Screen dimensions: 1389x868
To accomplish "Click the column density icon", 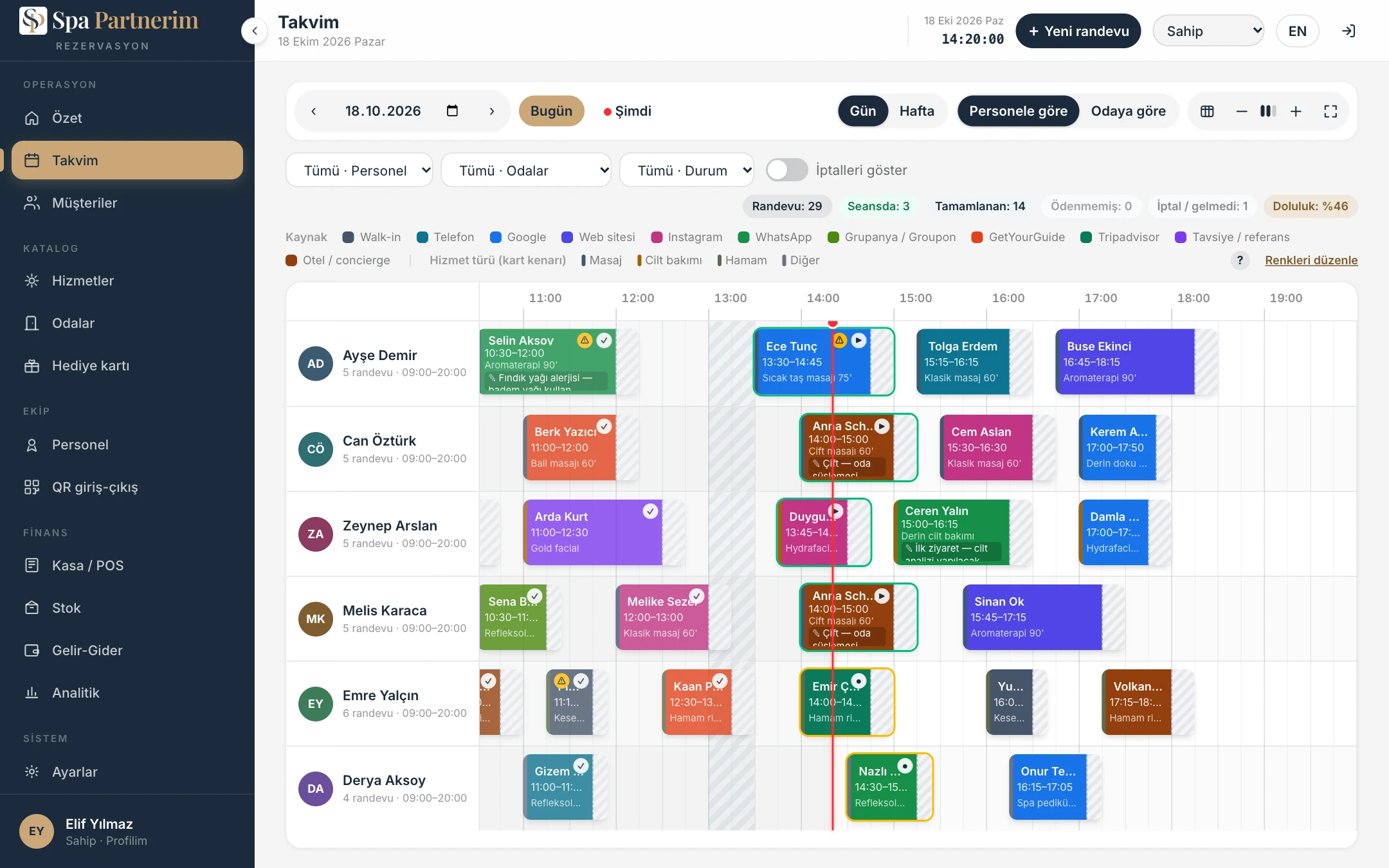I will 1268,111.
